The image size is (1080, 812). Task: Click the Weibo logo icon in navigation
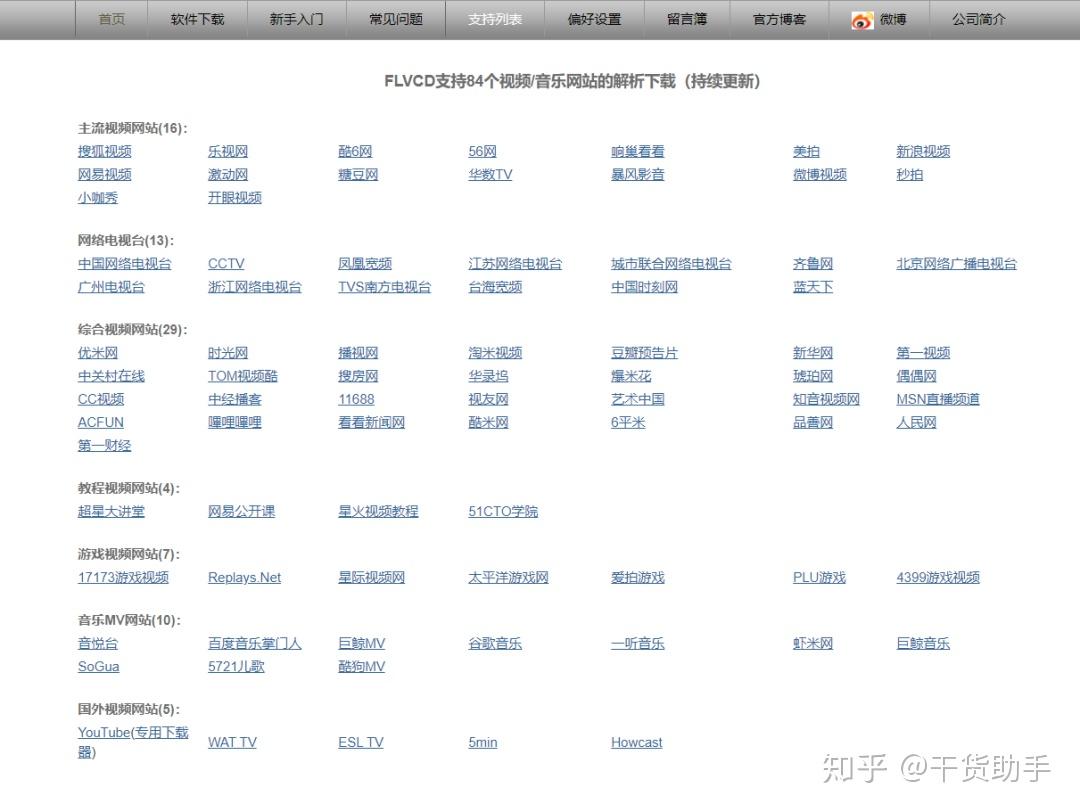[862, 21]
